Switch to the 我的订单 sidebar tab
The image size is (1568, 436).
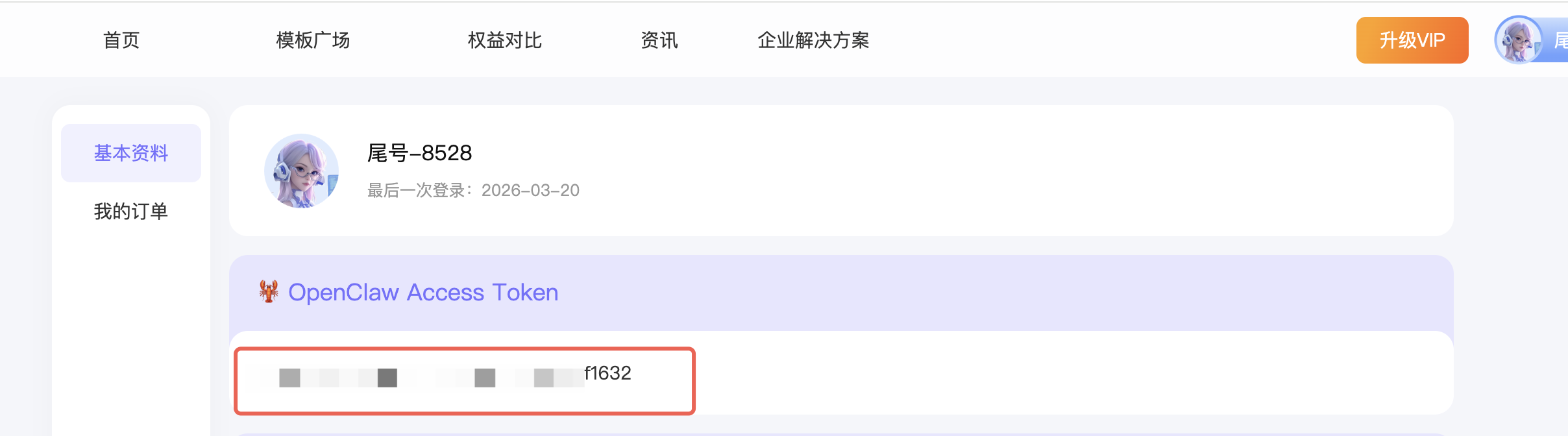point(131,212)
